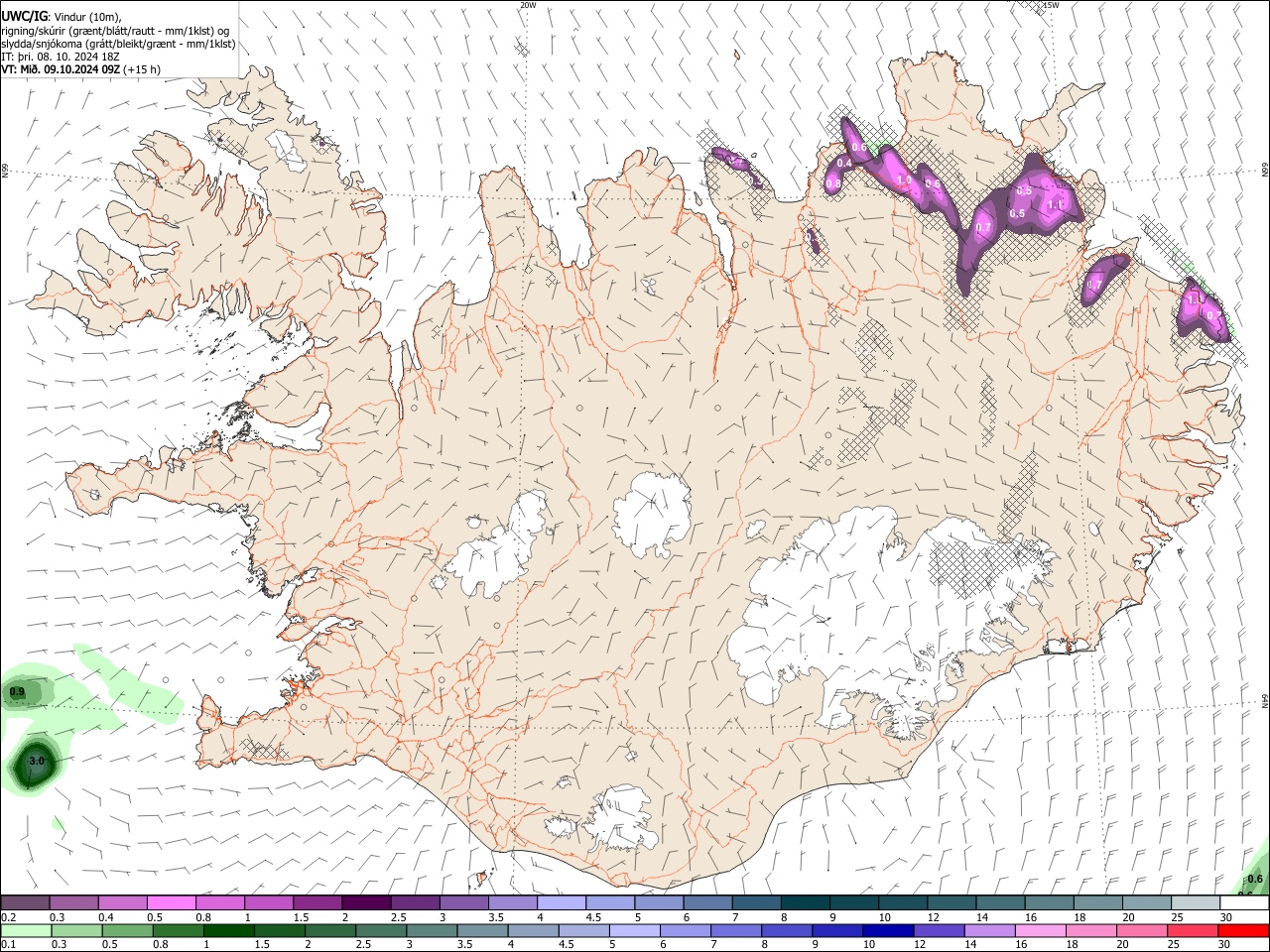This screenshot has height=952, width=1270.
Task: Click the 0.4 value in the purple snow band
Action: click(844, 163)
